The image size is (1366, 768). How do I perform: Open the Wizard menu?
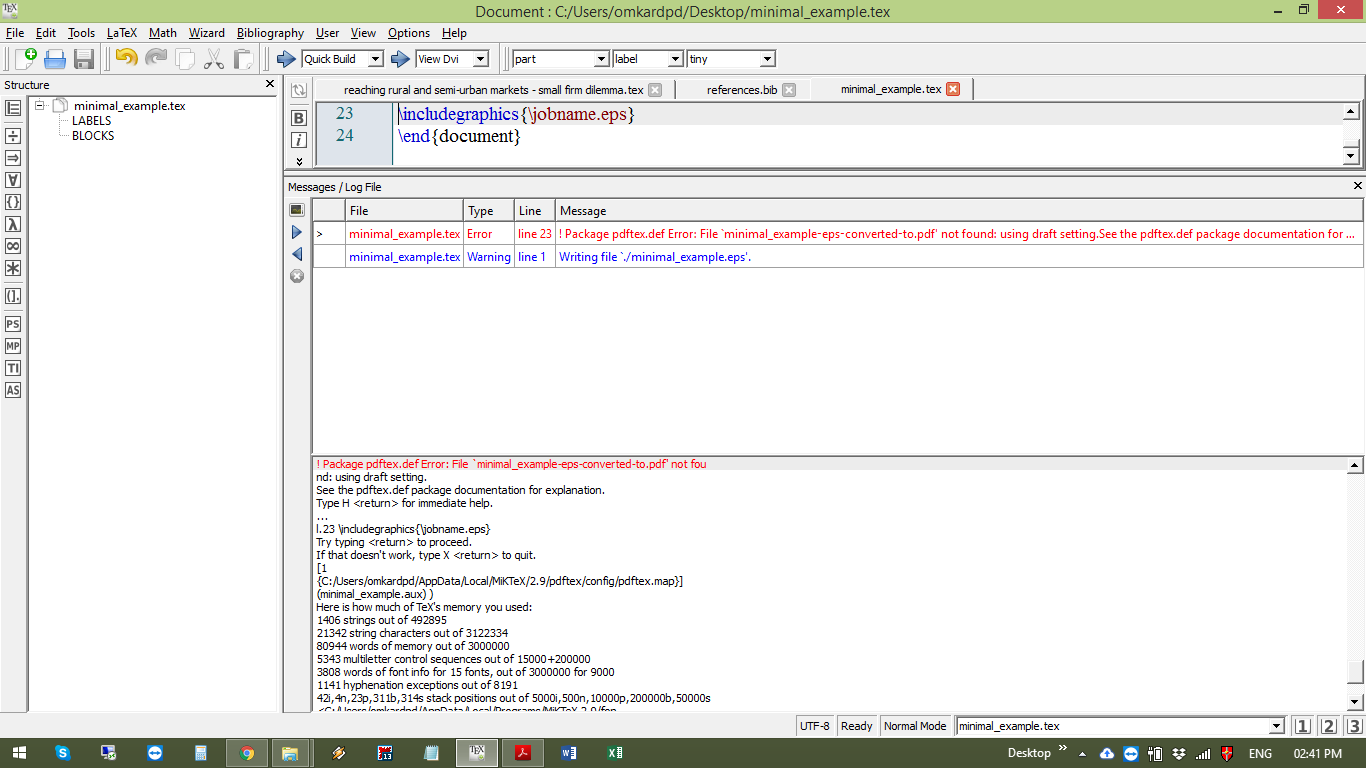coord(206,33)
